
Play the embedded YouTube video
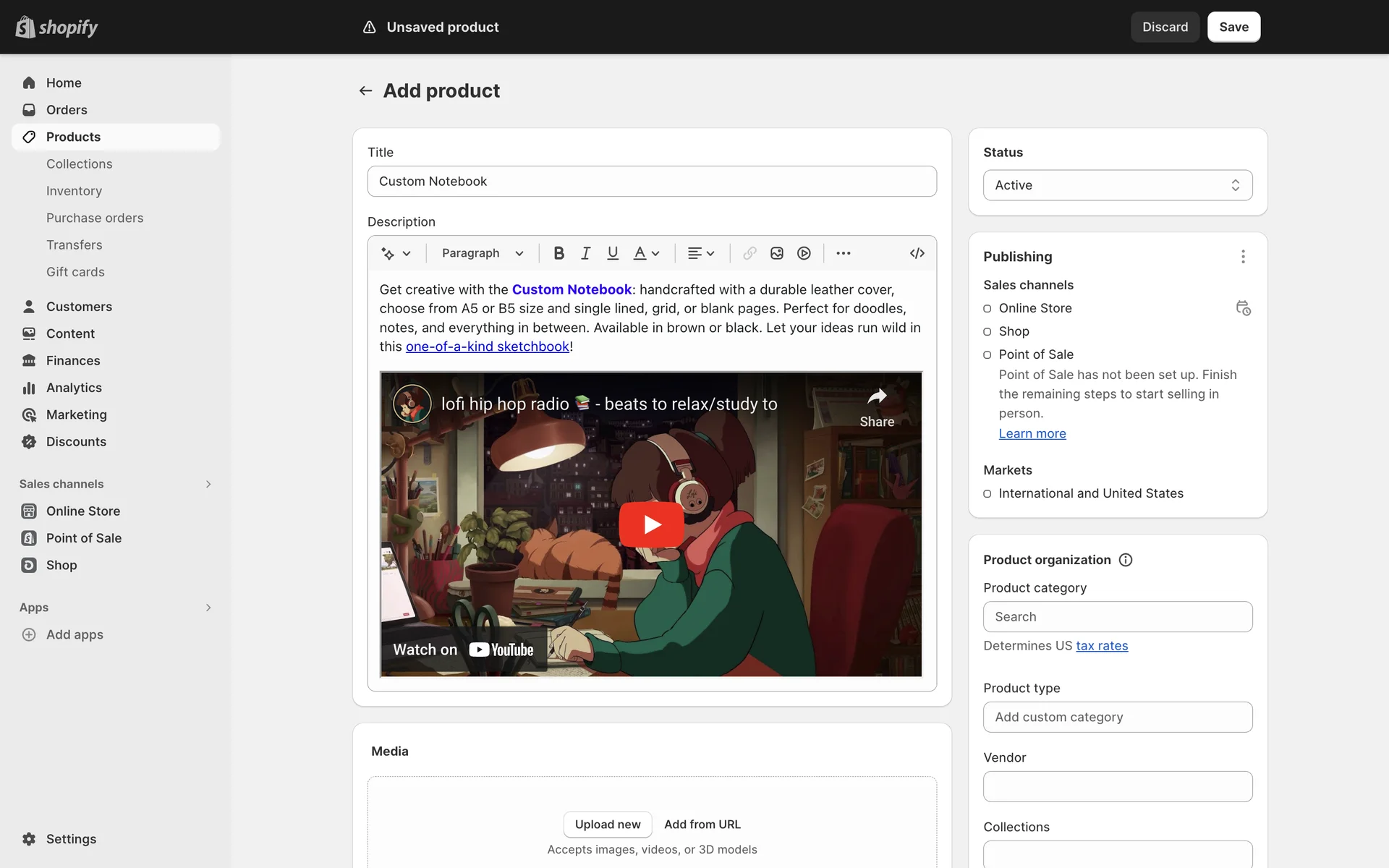[x=651, y=524]
